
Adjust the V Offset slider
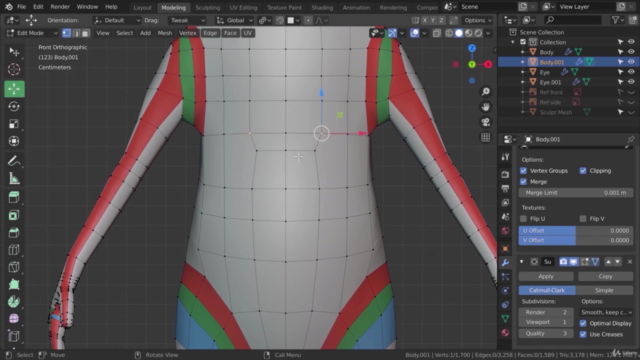[x=576, y=240]
